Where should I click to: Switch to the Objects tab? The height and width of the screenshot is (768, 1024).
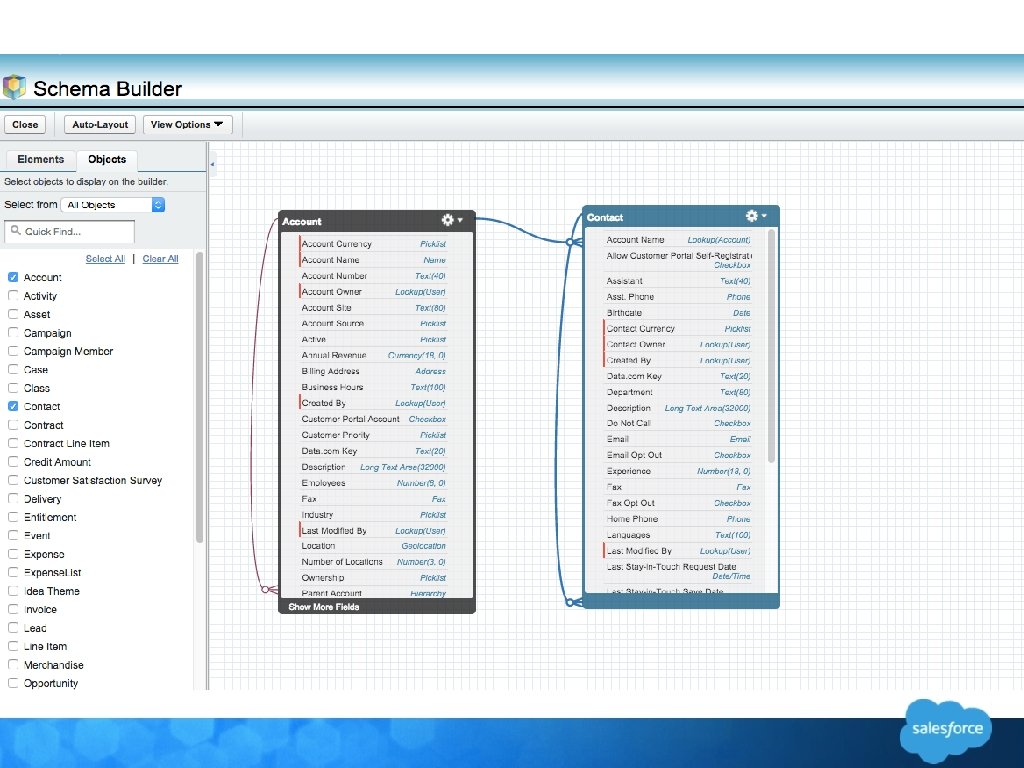pyautogui.click(x=107, y=159)
